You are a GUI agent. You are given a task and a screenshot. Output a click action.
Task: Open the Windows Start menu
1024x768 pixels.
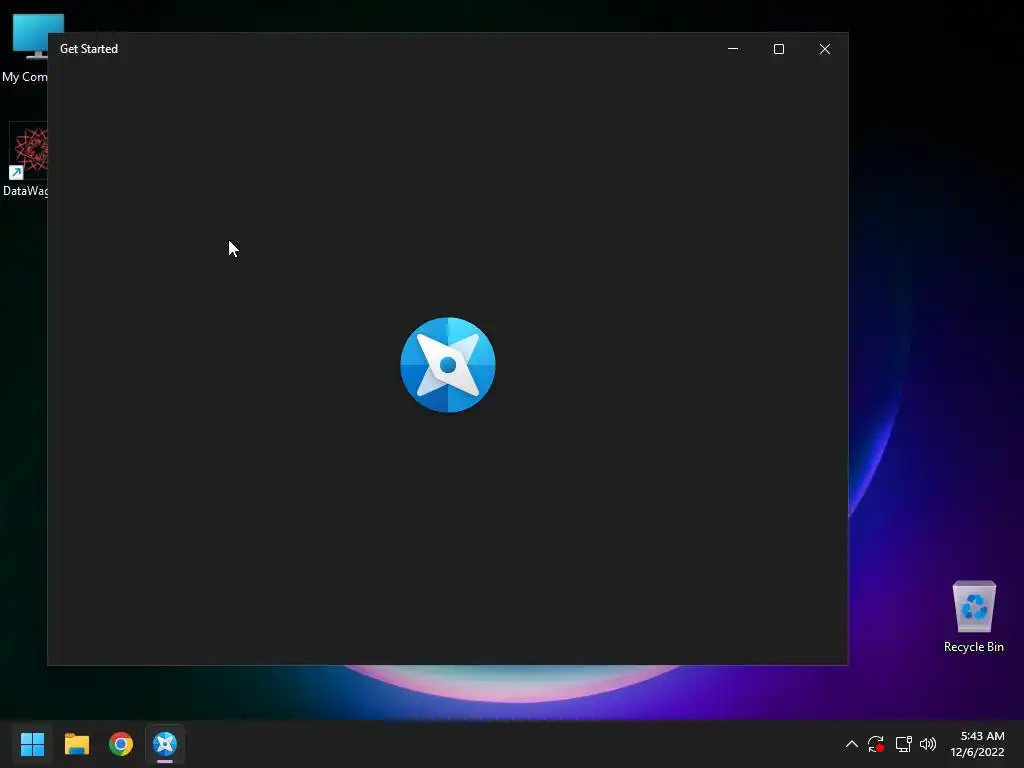[x=32, y=744]
